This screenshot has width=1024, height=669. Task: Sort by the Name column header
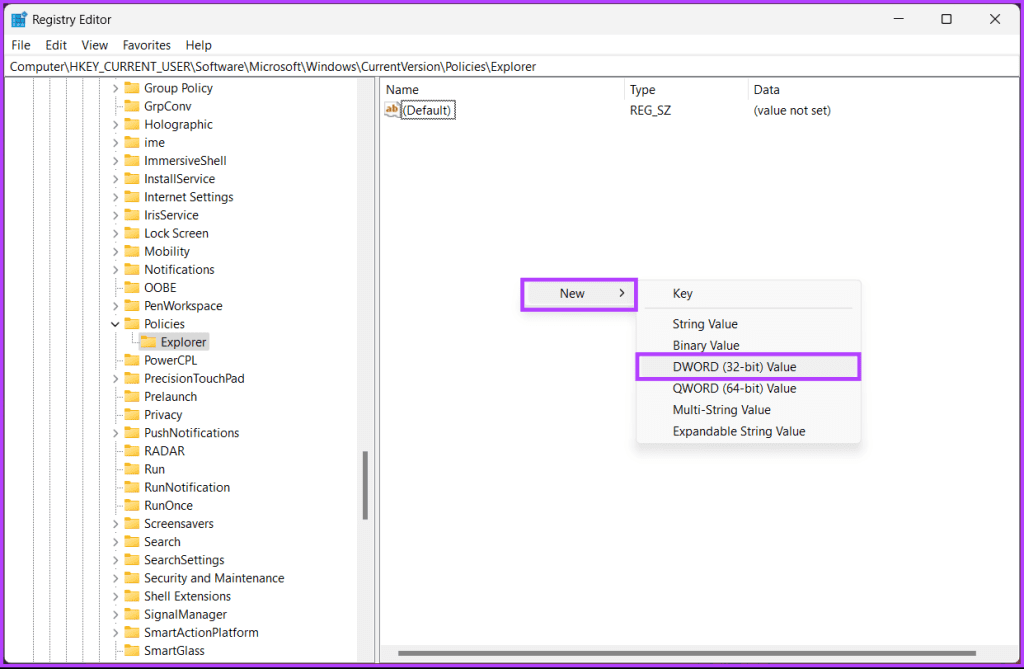(x=401, y=89)
